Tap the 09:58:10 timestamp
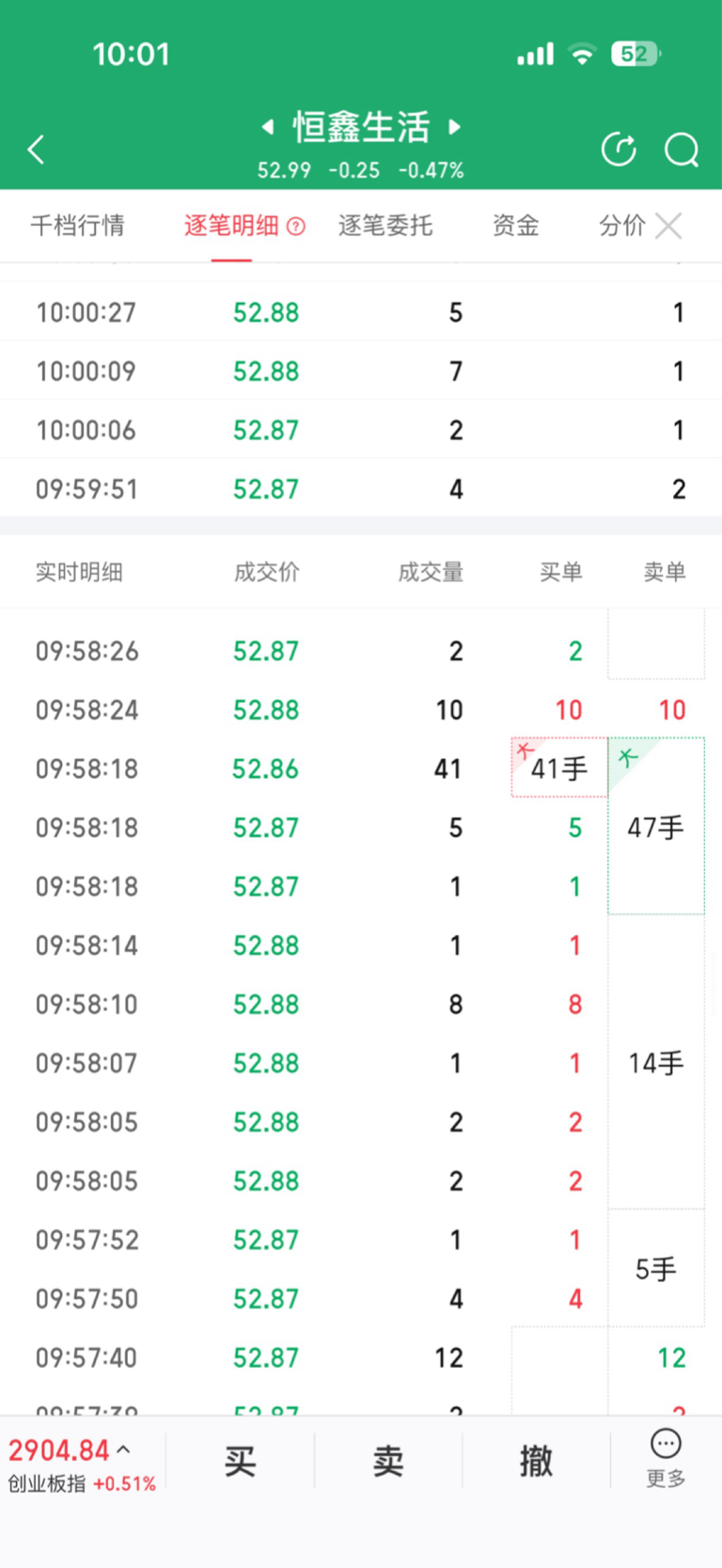This screenshot has width=722, height=1568. point(87,1005)
